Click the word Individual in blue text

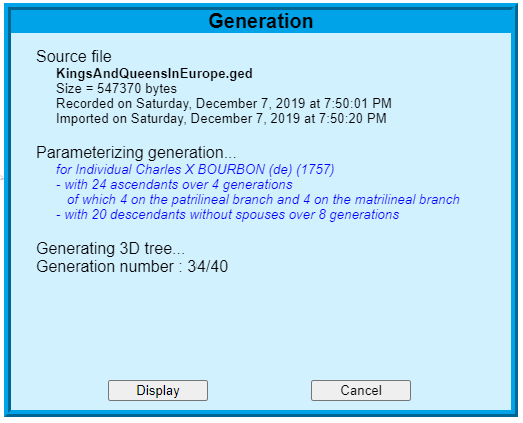(x=104, y=169)
